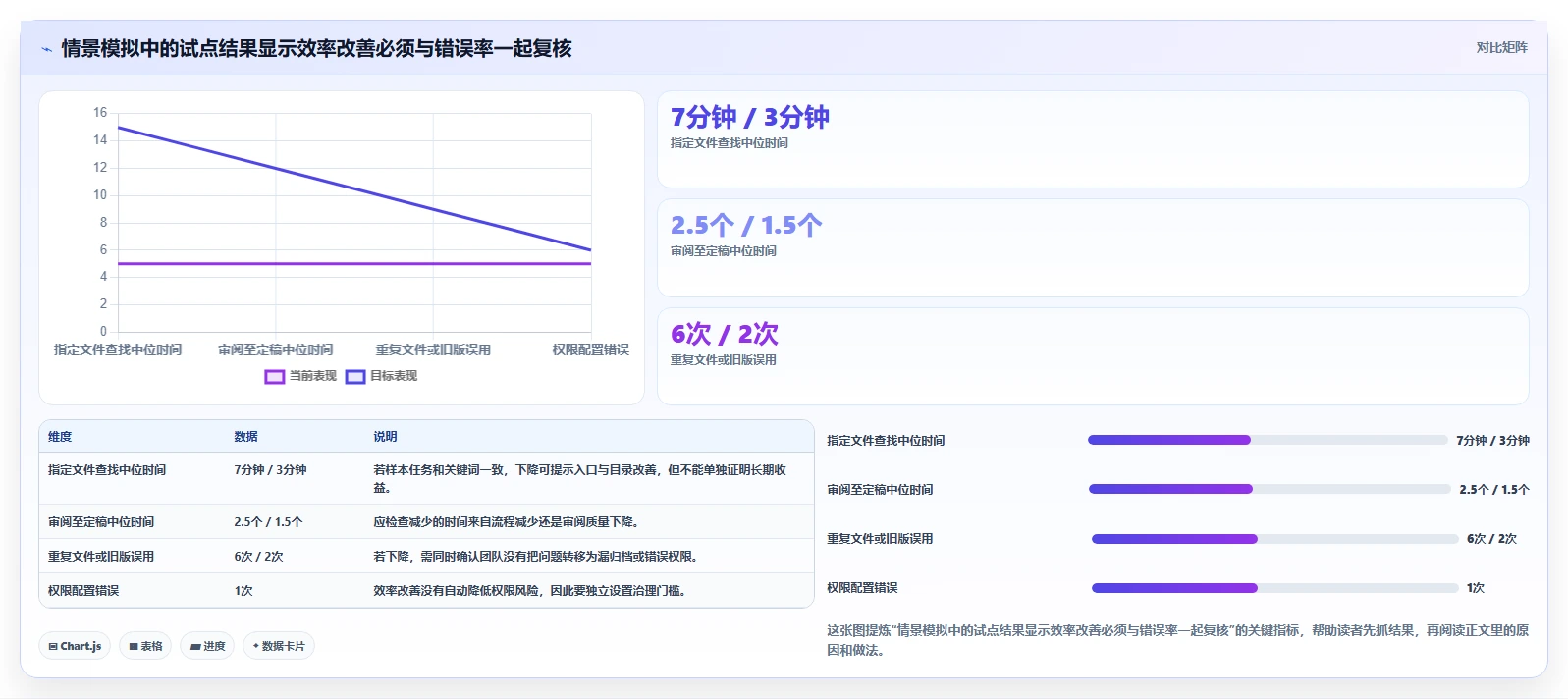Click the icon in the 数据卡片 chip
This screenshot has height=699, width=1568.
pyautogui.click(x=256, y=646)
